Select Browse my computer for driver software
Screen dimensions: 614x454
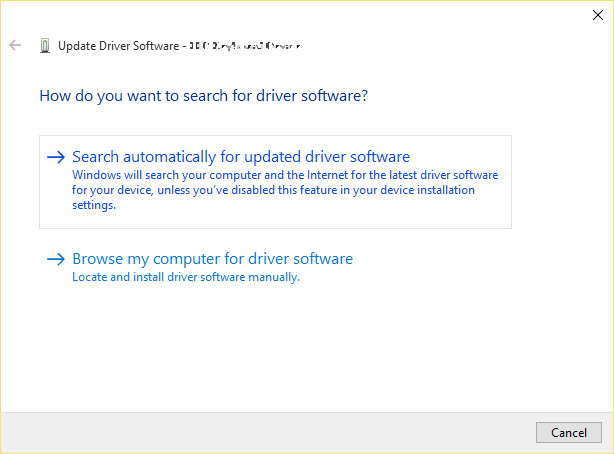(212, 259)
